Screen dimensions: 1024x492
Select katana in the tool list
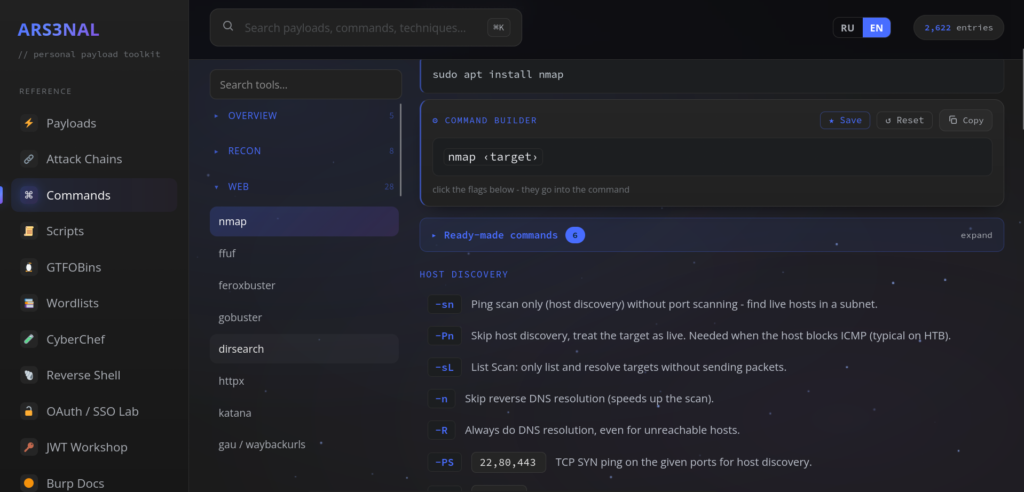click(x=304, y=413)
